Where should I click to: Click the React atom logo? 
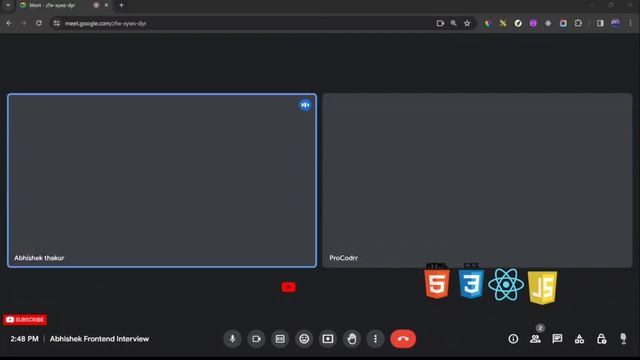point(506,284)
